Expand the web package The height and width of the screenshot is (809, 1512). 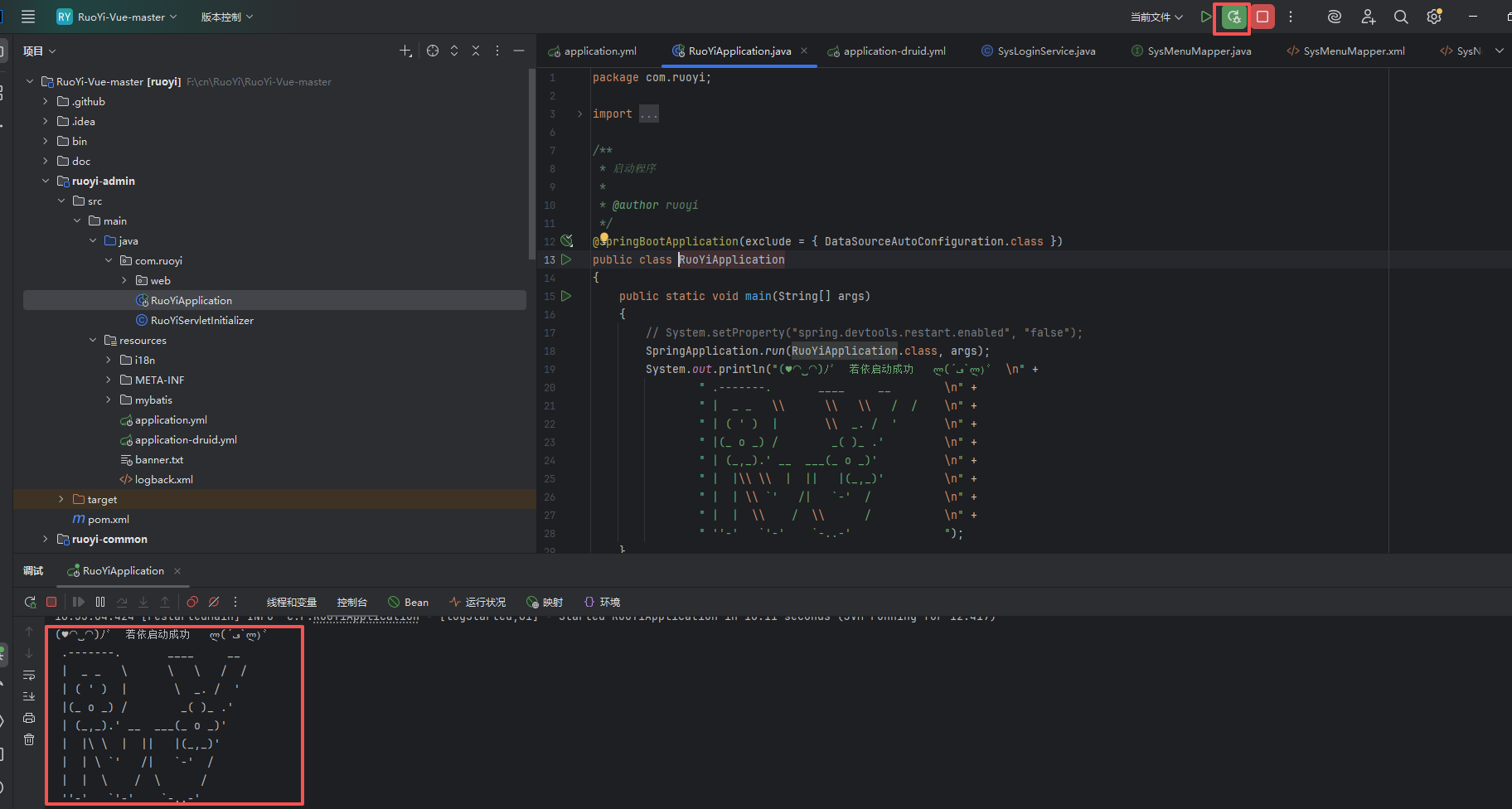point(124,280)
